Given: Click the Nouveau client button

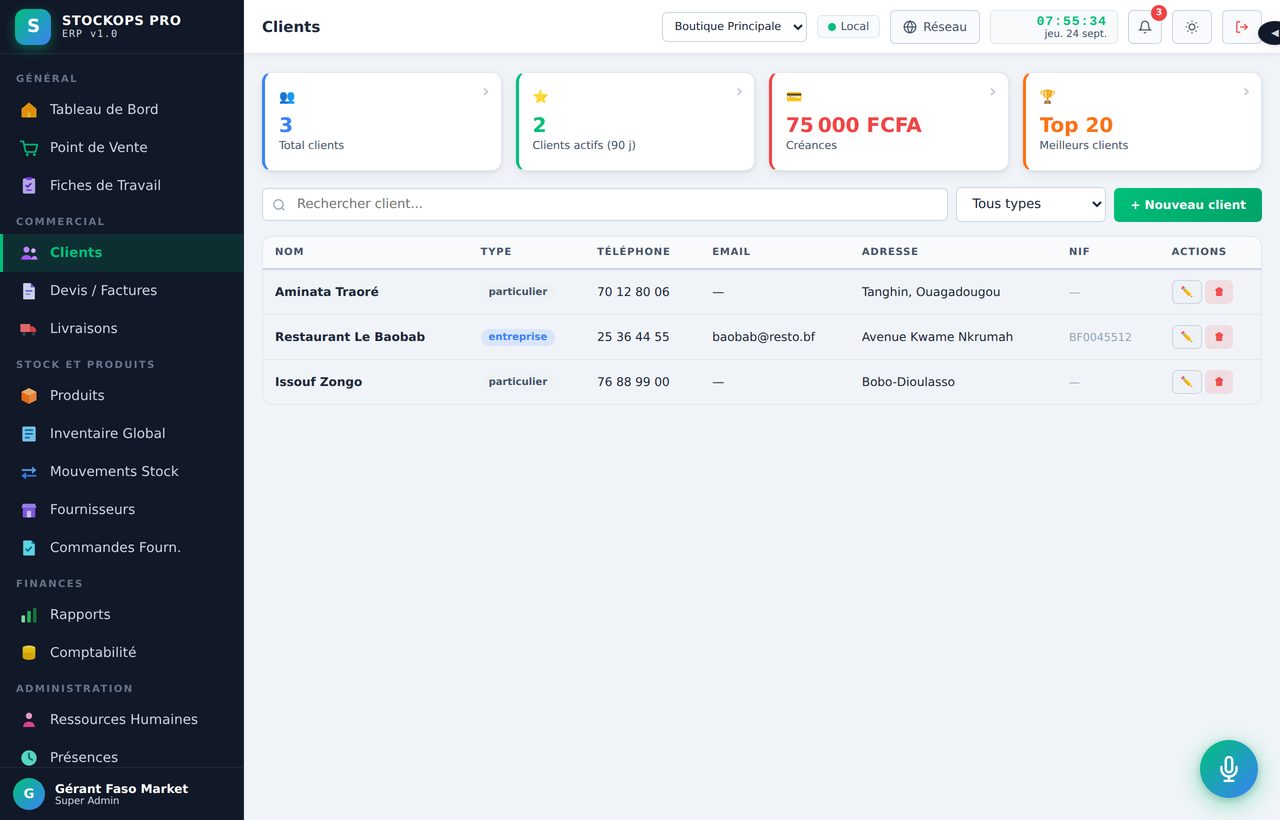Looking at the screenshot, I should [x=1188, y=204].
